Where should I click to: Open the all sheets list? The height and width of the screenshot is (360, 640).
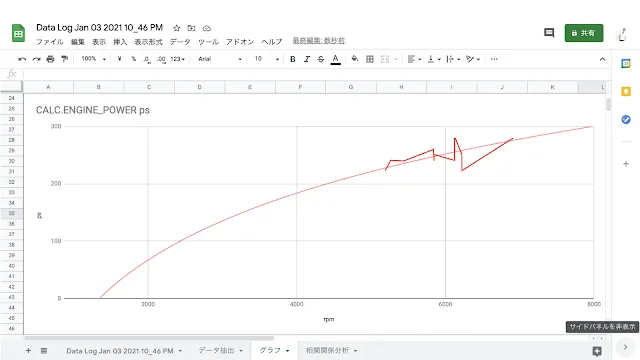[x=44, y=351]
